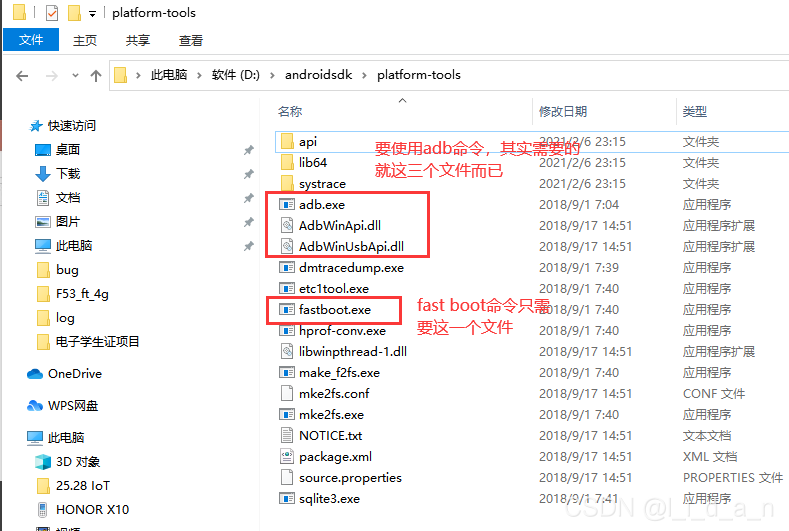Open the 文件 ribbon tab
Screen dimensions: 789x531
pos(31,40)
